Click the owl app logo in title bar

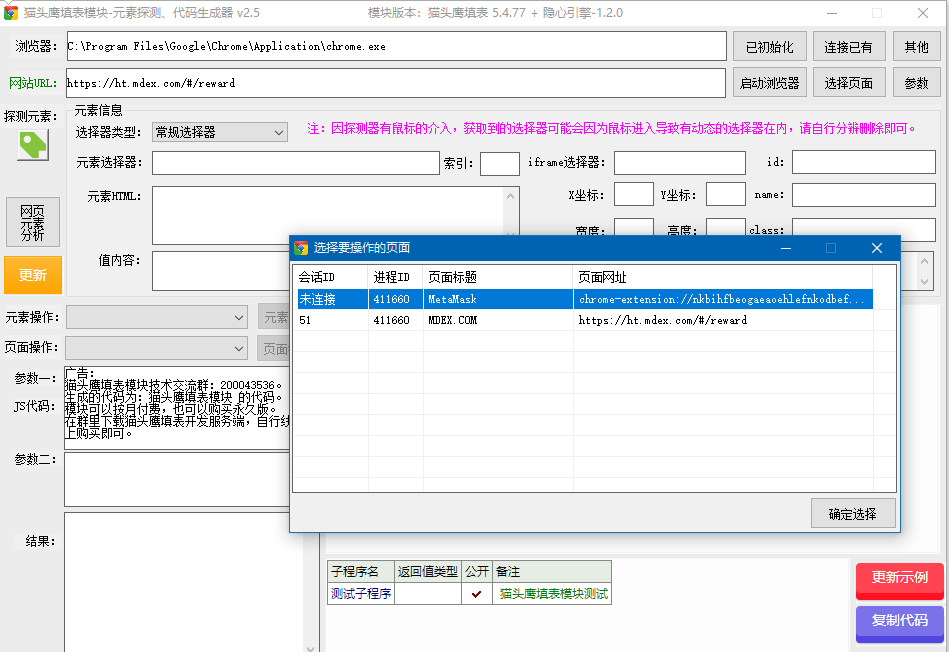(x=14, y=13)
